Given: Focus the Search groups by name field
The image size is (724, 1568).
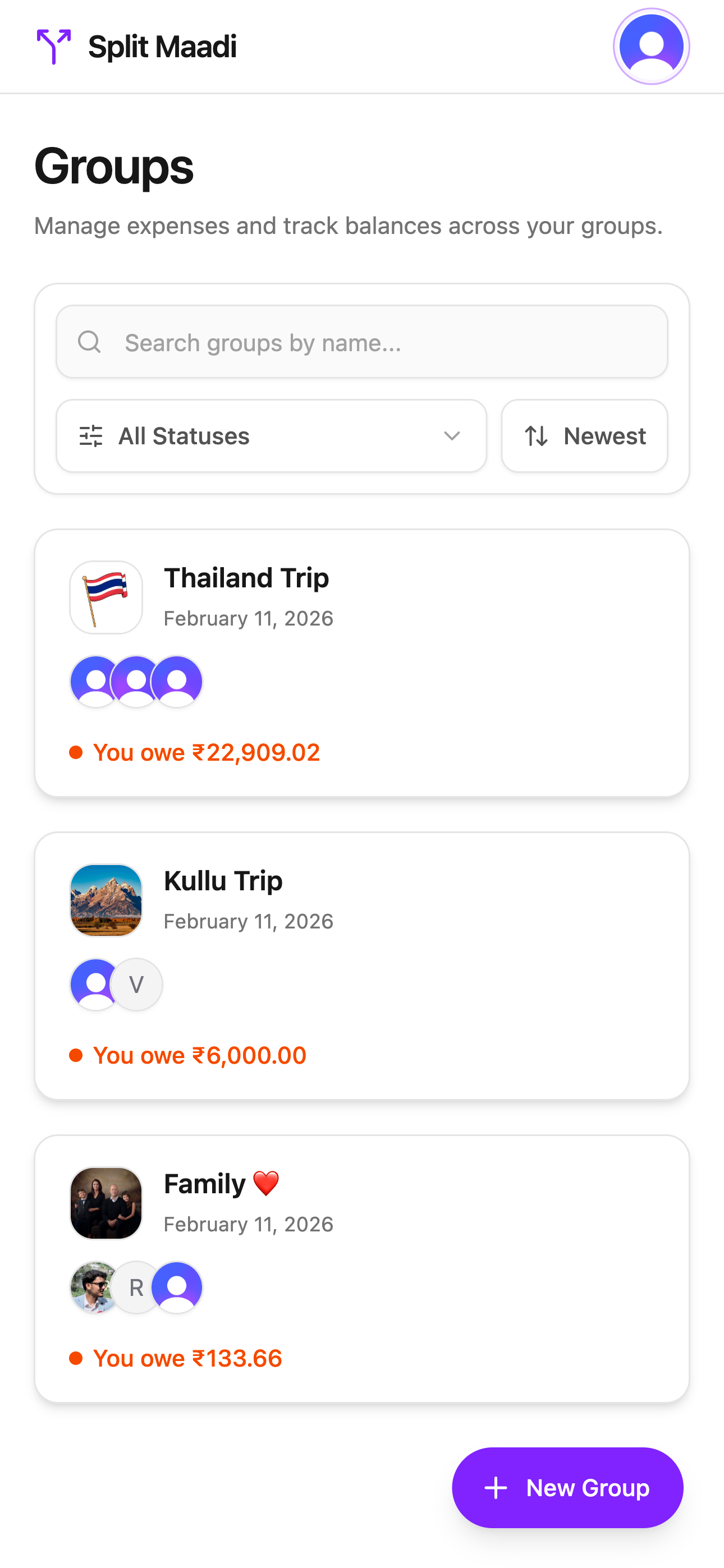Looking at the screenshot, I should click(378, 342).
